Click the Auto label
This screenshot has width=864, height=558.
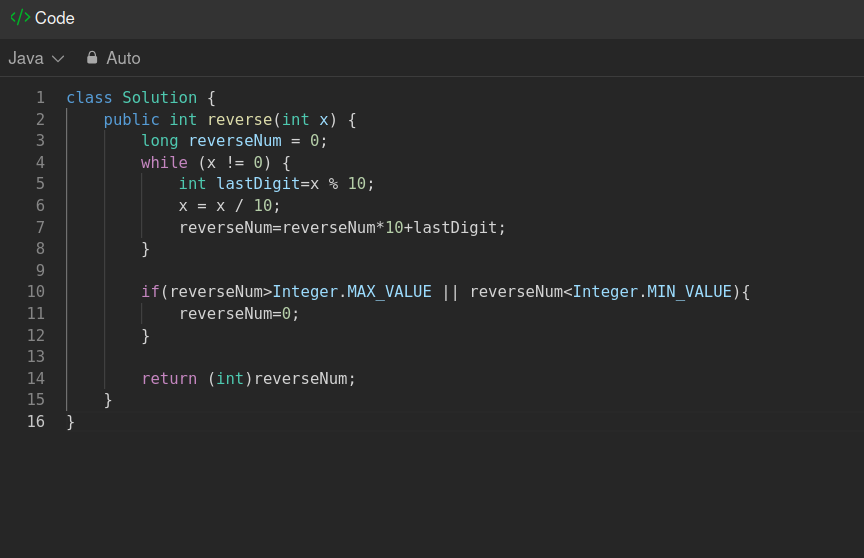123,58
